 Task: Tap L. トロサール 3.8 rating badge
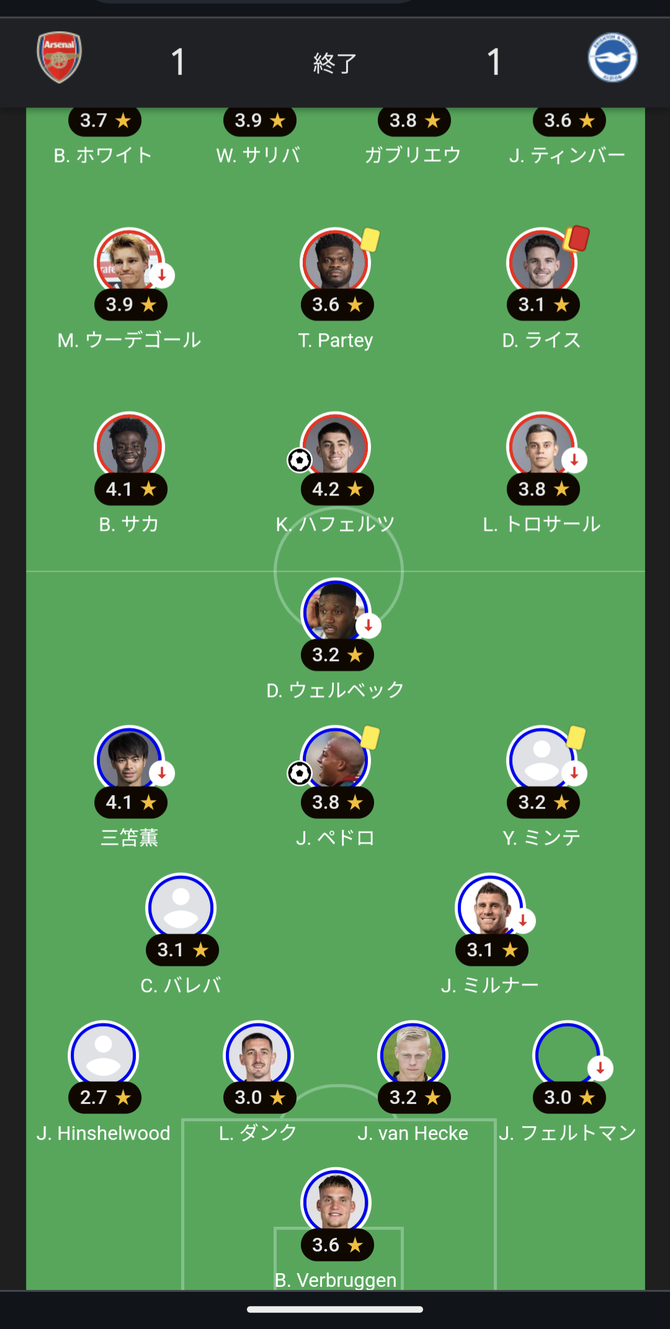[x=542, y=489]
